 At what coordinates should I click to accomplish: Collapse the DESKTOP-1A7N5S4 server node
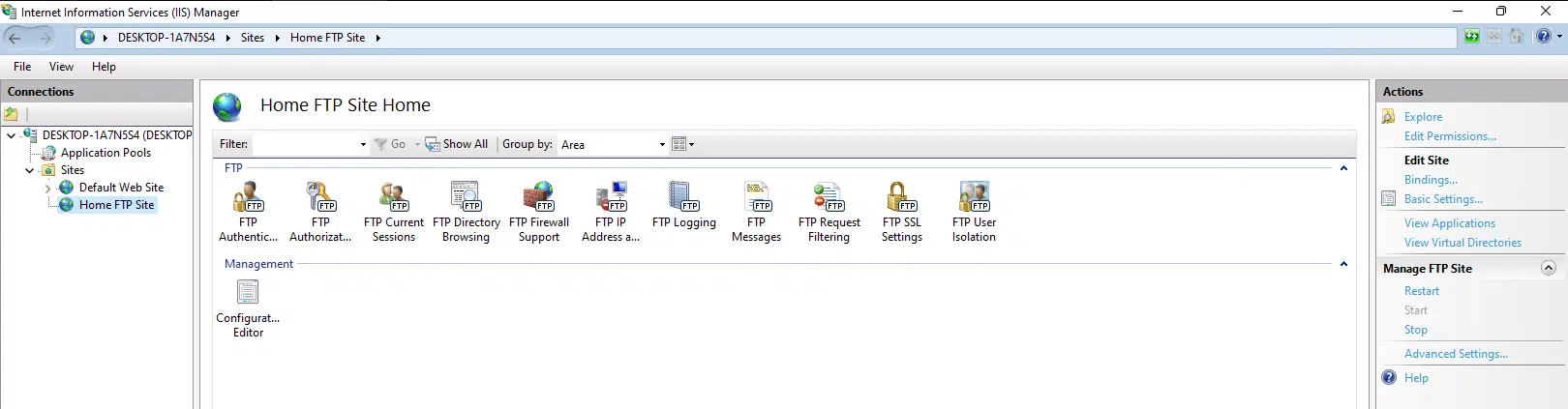click(11, 135)
